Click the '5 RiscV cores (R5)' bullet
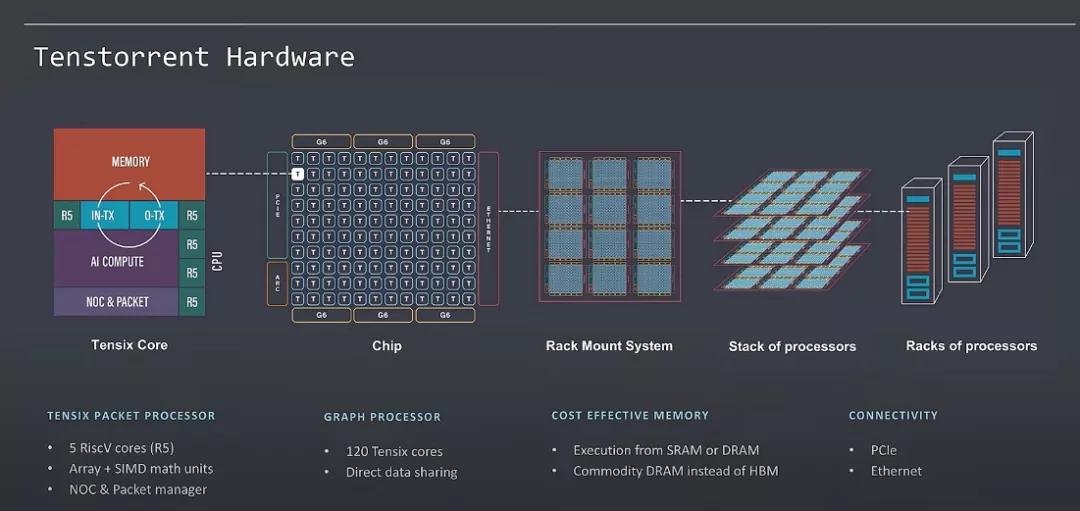The image size is (1080, 511). pos(121,448)
